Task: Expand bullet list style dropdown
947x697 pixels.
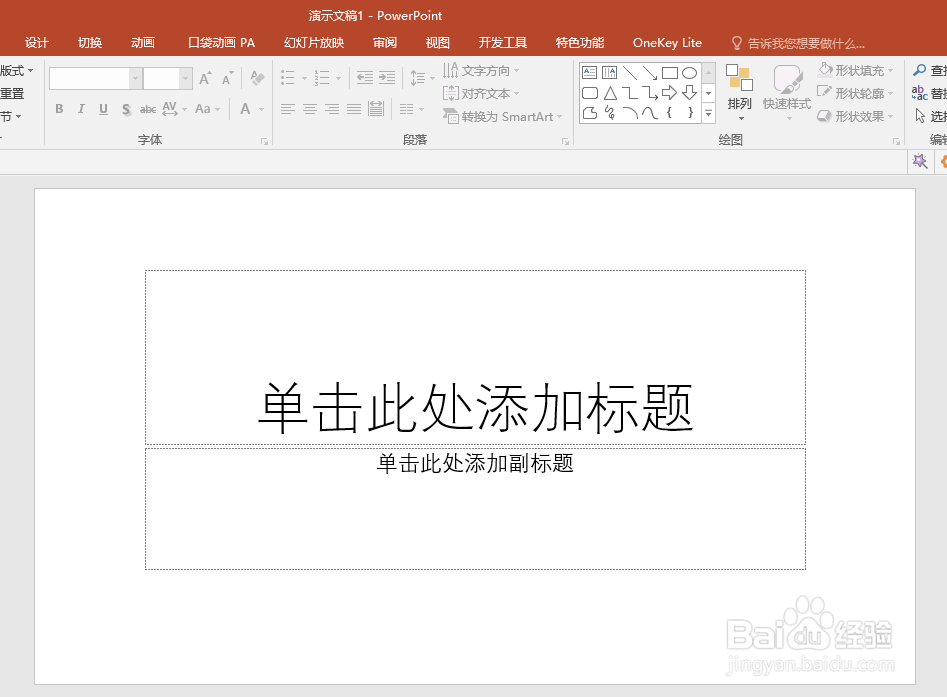Action: pyautogui.click(x=304, y=78)
